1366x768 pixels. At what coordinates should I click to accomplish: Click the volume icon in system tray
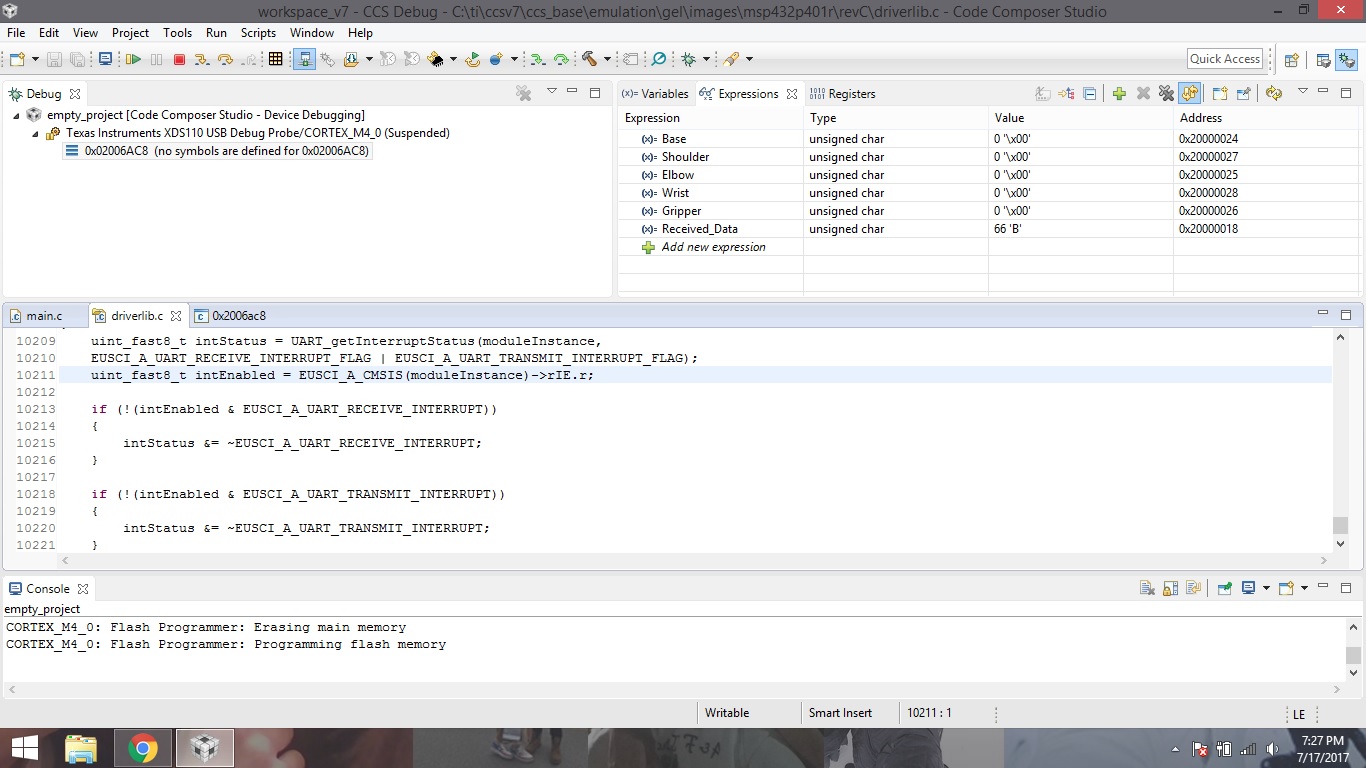point(1272,749)
